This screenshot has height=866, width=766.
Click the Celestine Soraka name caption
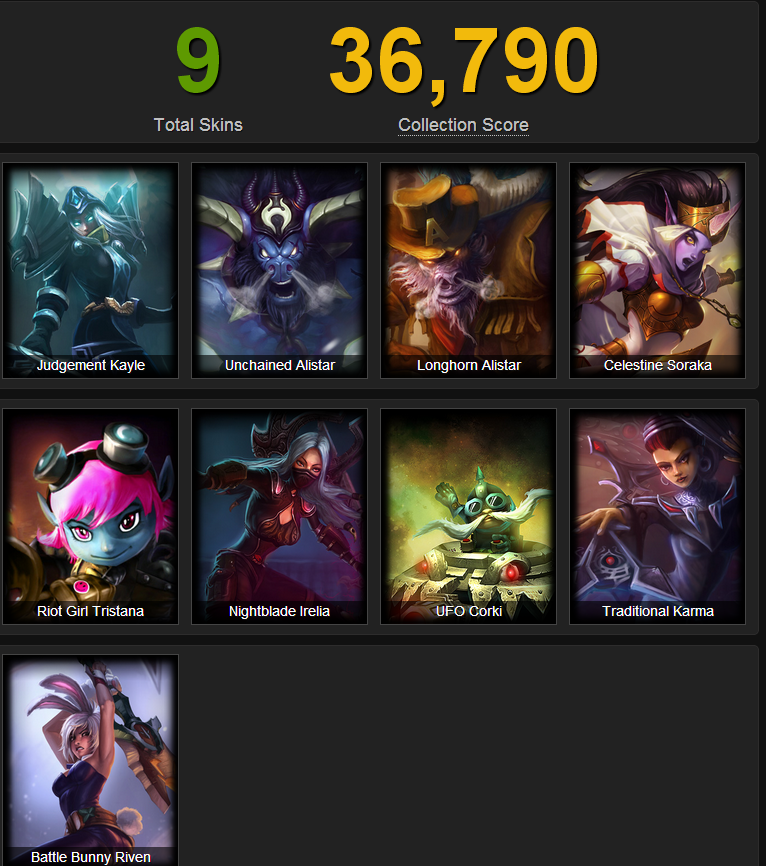pyautogui.click(x=658, y=365)
